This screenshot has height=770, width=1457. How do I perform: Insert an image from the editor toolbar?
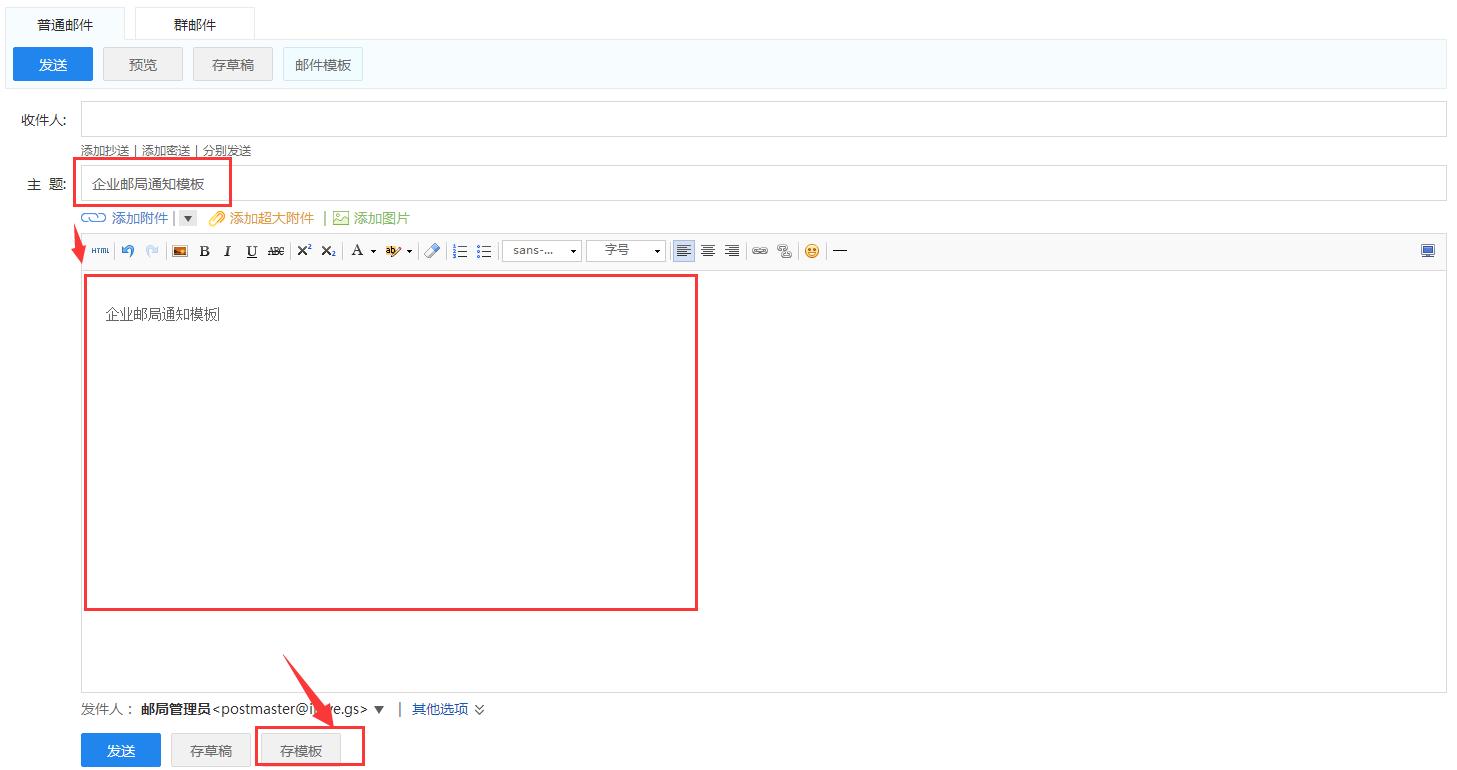(x=180, y=251)
